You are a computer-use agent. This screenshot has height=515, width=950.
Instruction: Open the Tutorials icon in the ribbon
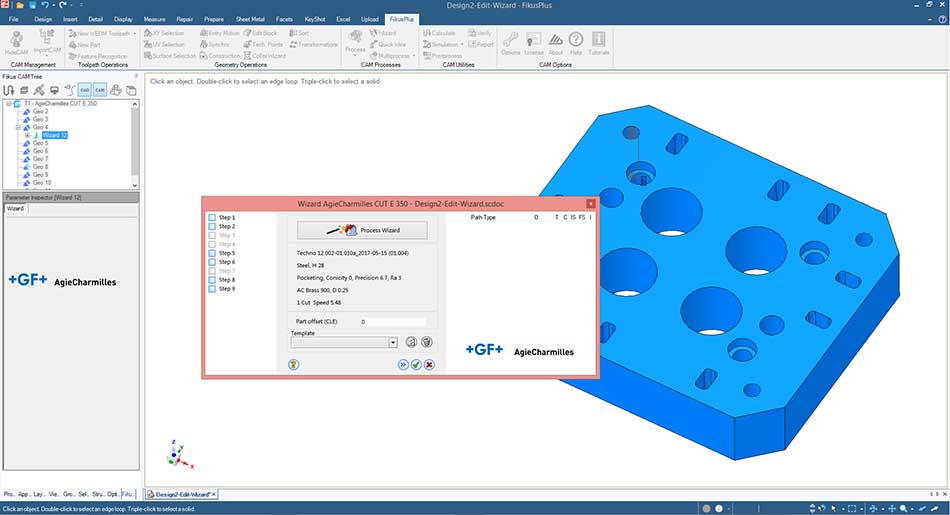point(599,40)
